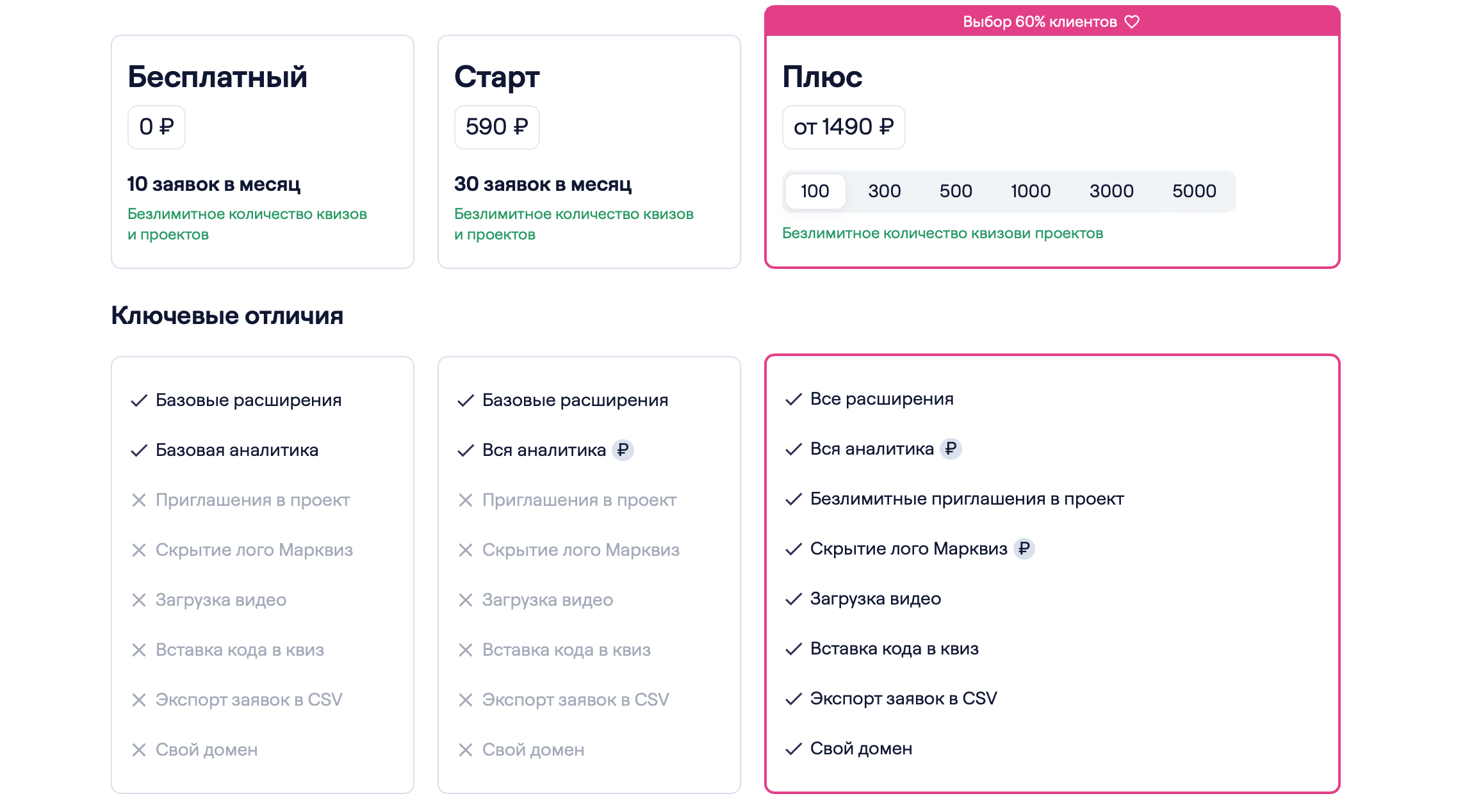This screenshot has height=812, width=1481.
Task: Select the 300 requests option
Action: tap(884, 191)
